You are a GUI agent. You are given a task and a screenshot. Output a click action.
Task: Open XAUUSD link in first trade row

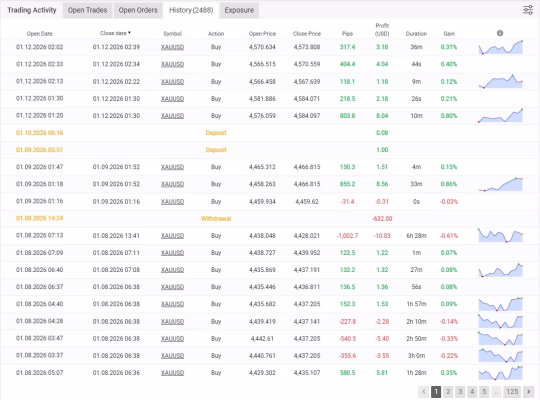pos(173,47)
